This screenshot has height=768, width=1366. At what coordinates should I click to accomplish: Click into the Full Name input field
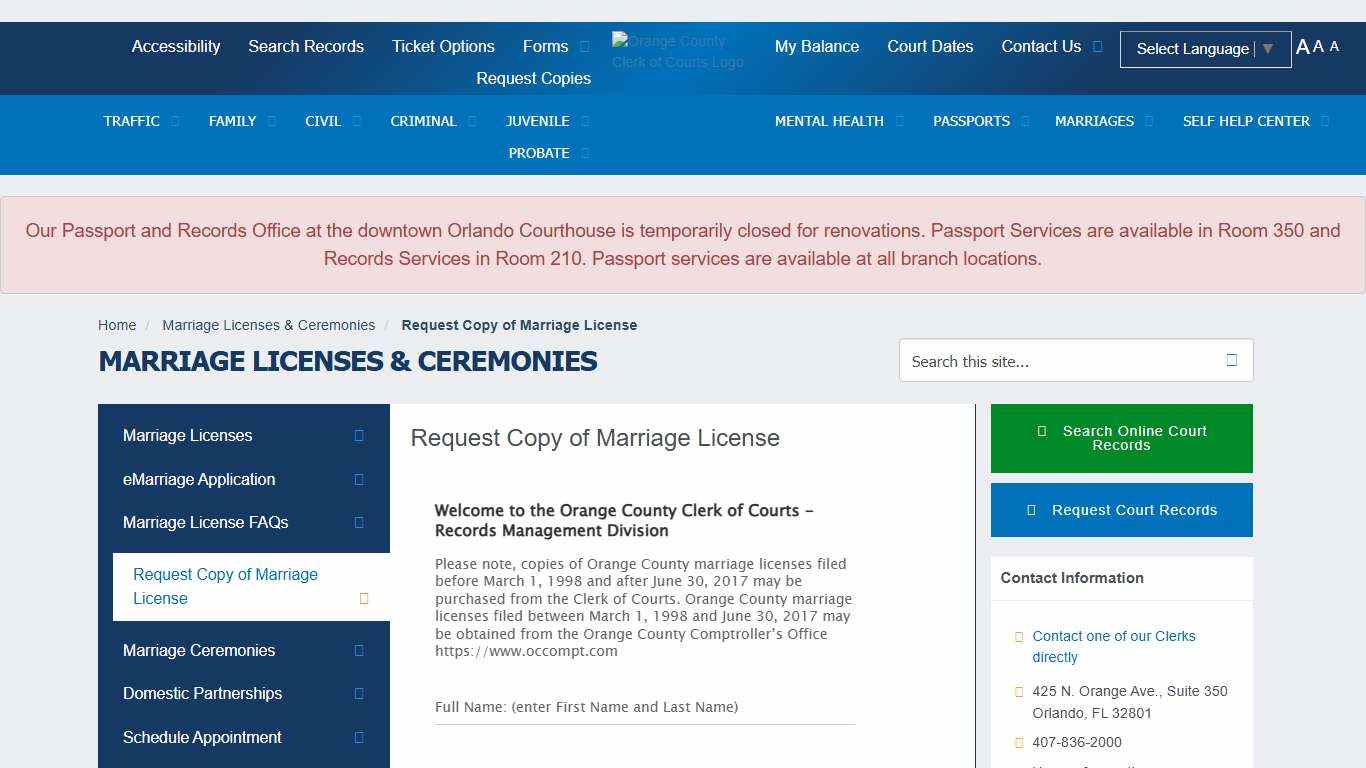coord(645,708)
